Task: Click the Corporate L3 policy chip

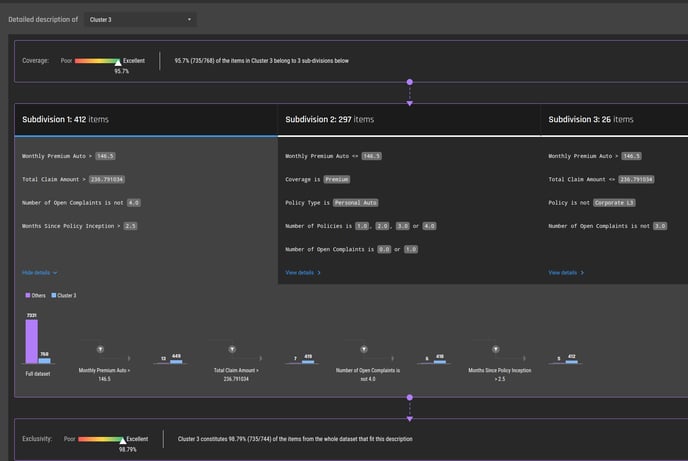Action: (x=614, y=203)
